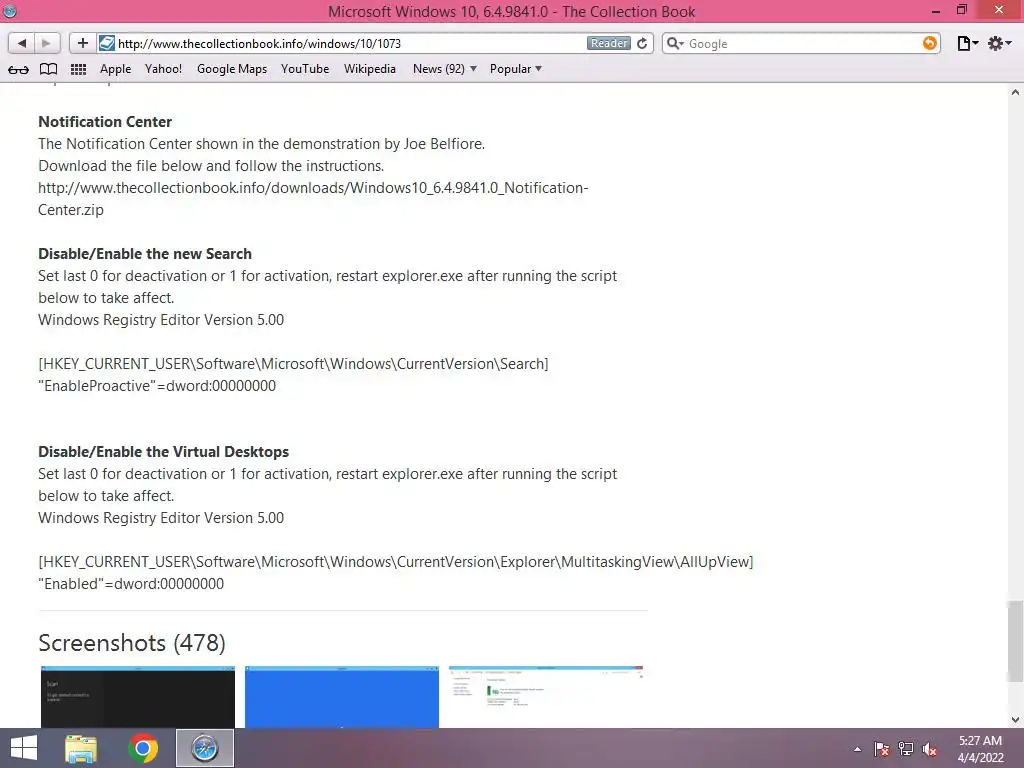Expand the News (92) bookmark folder
The image size is (1024, 768).
pyautogui.click(x=445, y=69)
